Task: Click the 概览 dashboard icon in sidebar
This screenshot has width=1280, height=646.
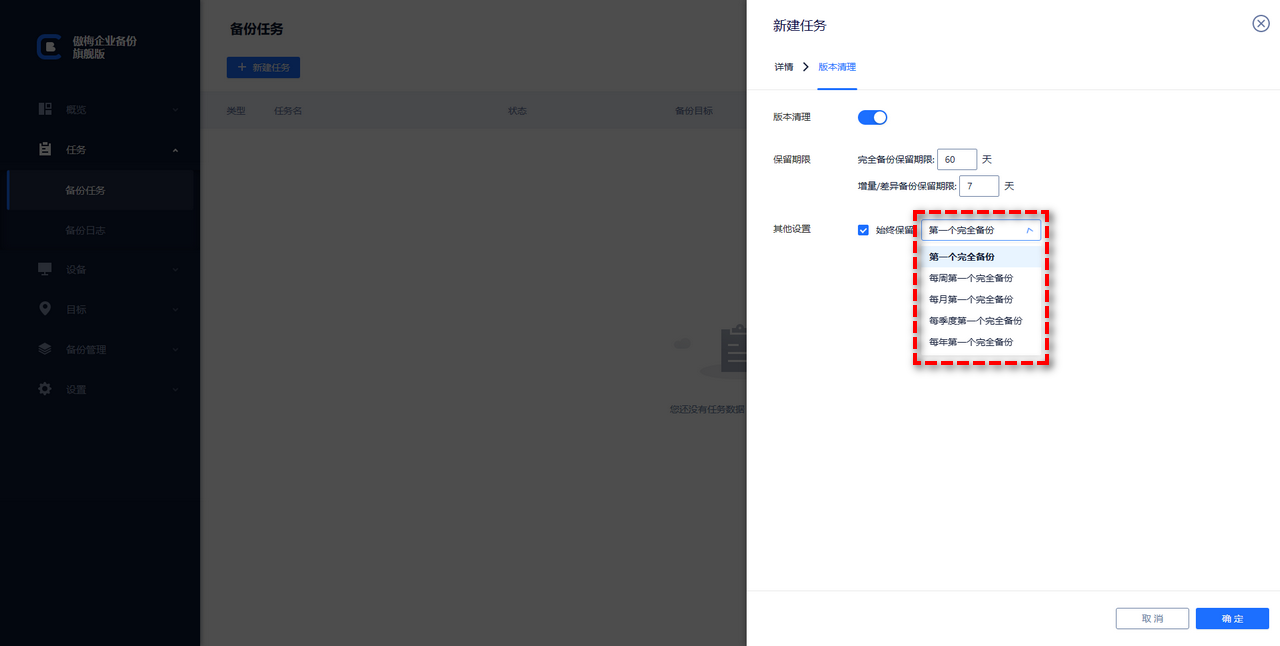Action: pos(45,109)
